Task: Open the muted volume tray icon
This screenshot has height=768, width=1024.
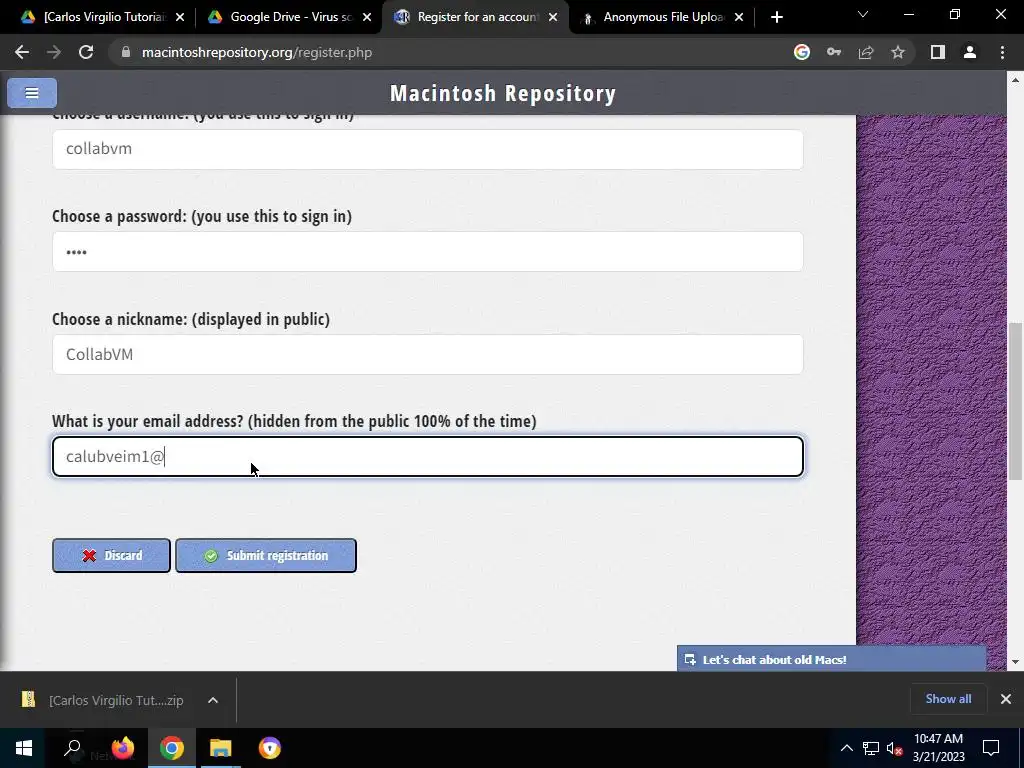Action: pyautogui.click(x=895, y=748)
